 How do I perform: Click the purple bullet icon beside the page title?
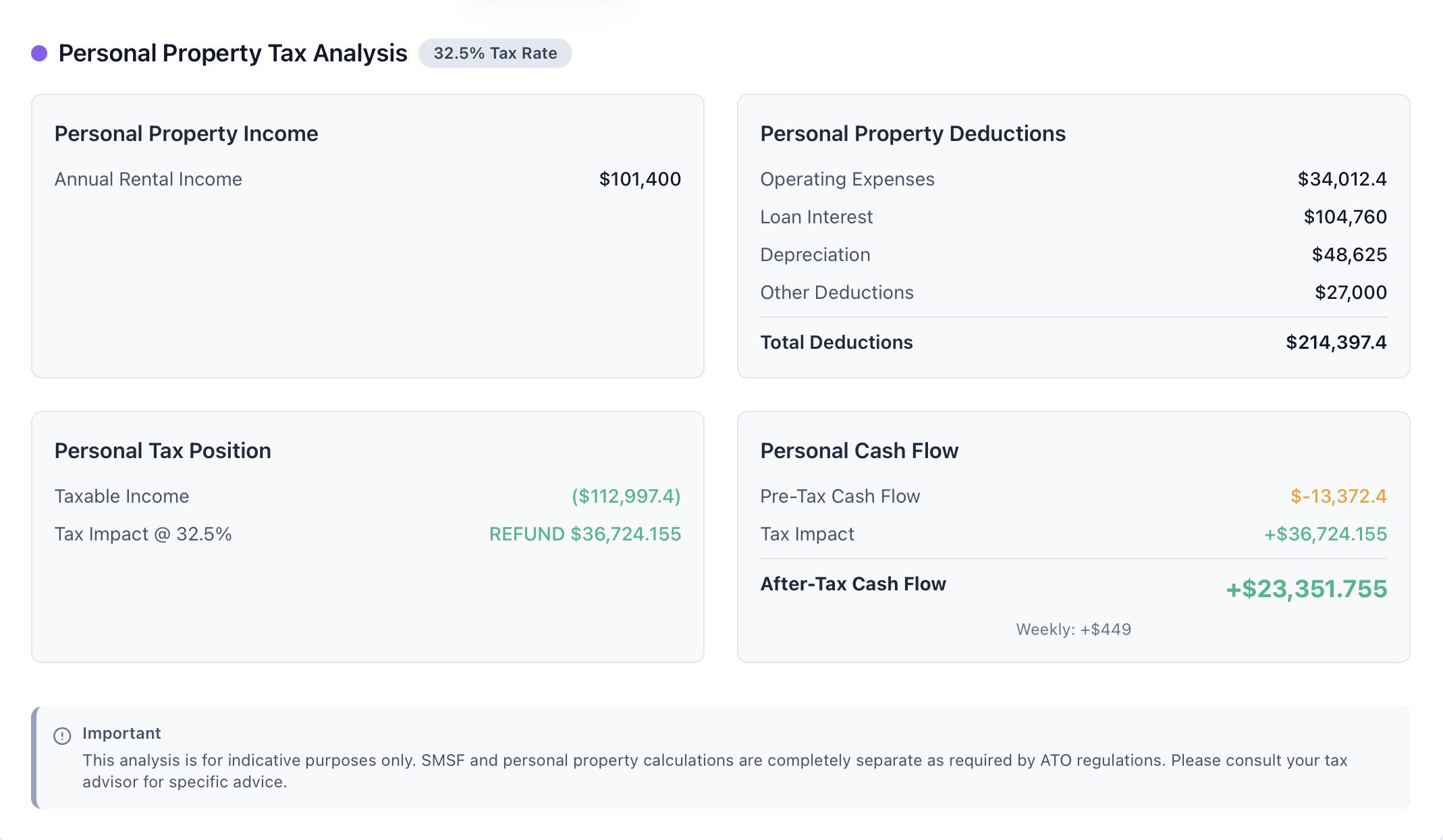click(39, 52)
